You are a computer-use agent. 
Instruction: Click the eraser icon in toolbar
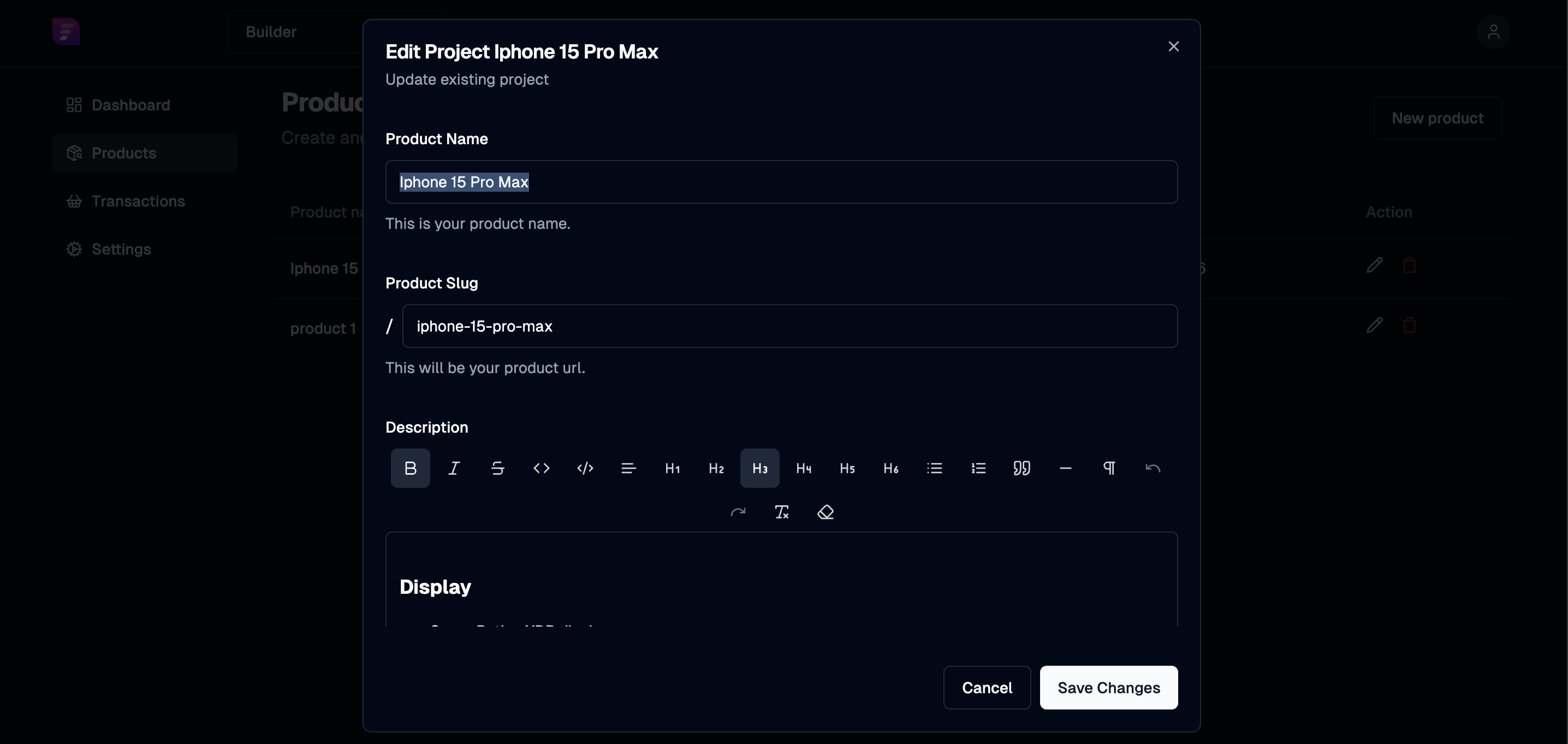825,512
